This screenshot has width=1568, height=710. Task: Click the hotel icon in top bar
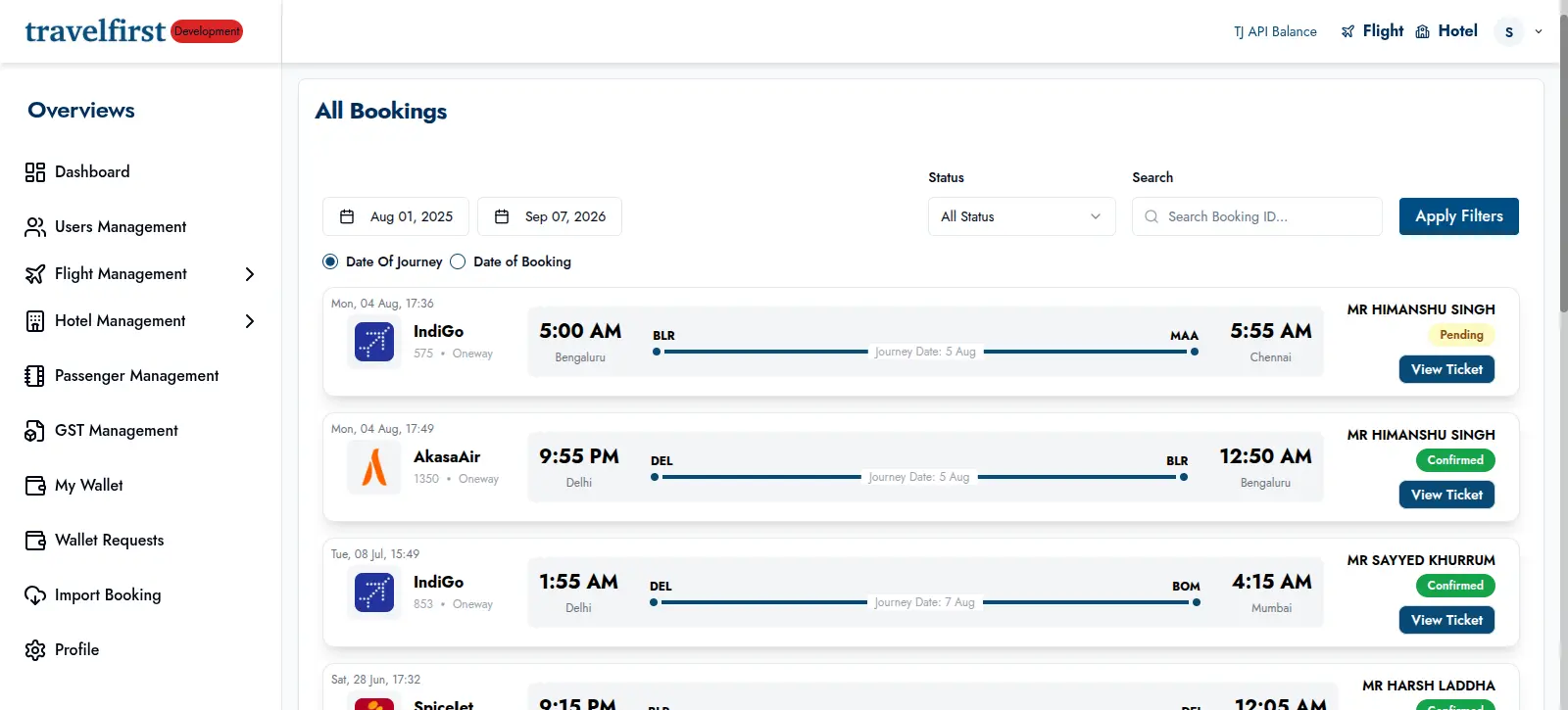1423,31
